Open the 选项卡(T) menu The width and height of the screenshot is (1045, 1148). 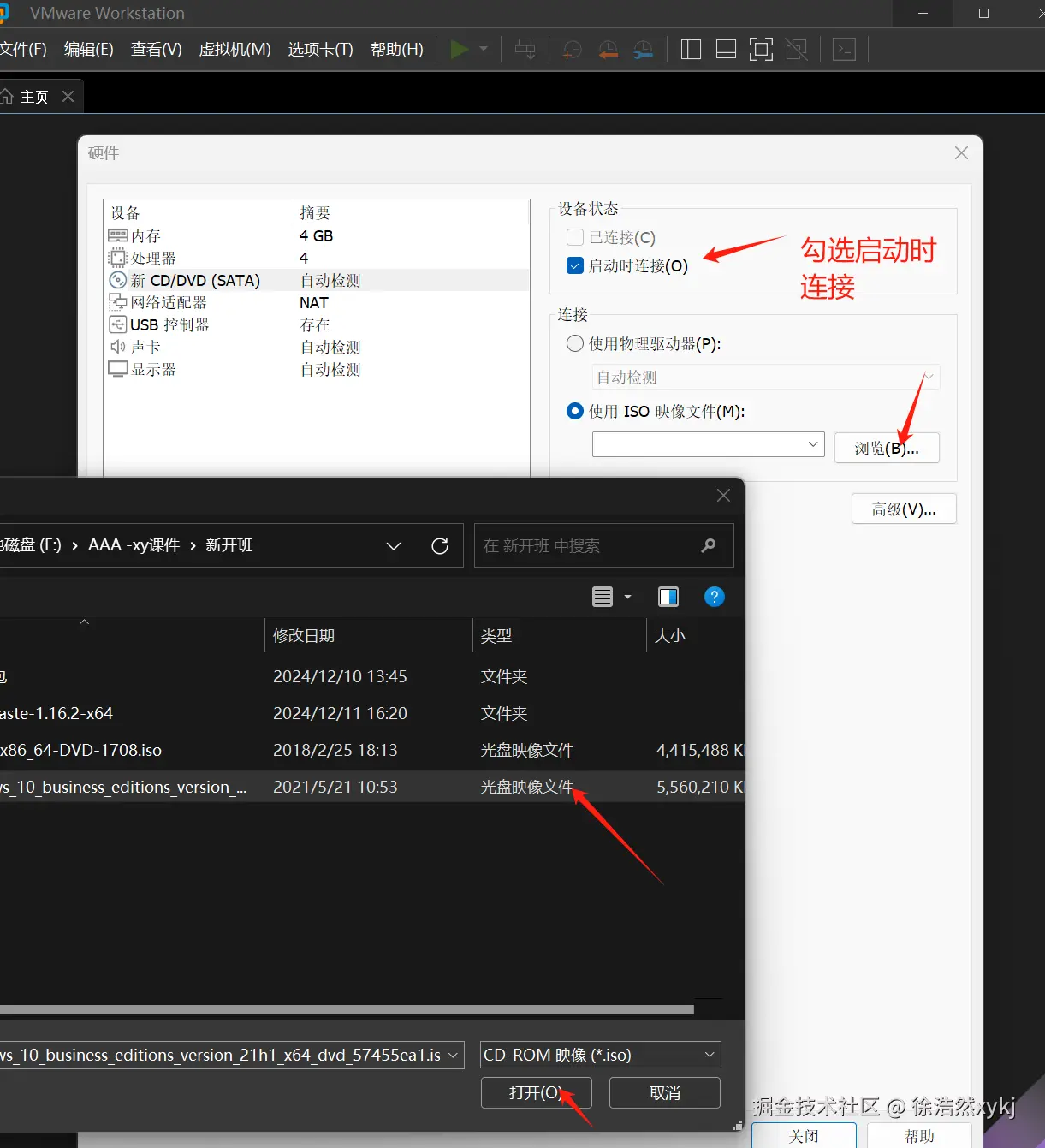321,50
